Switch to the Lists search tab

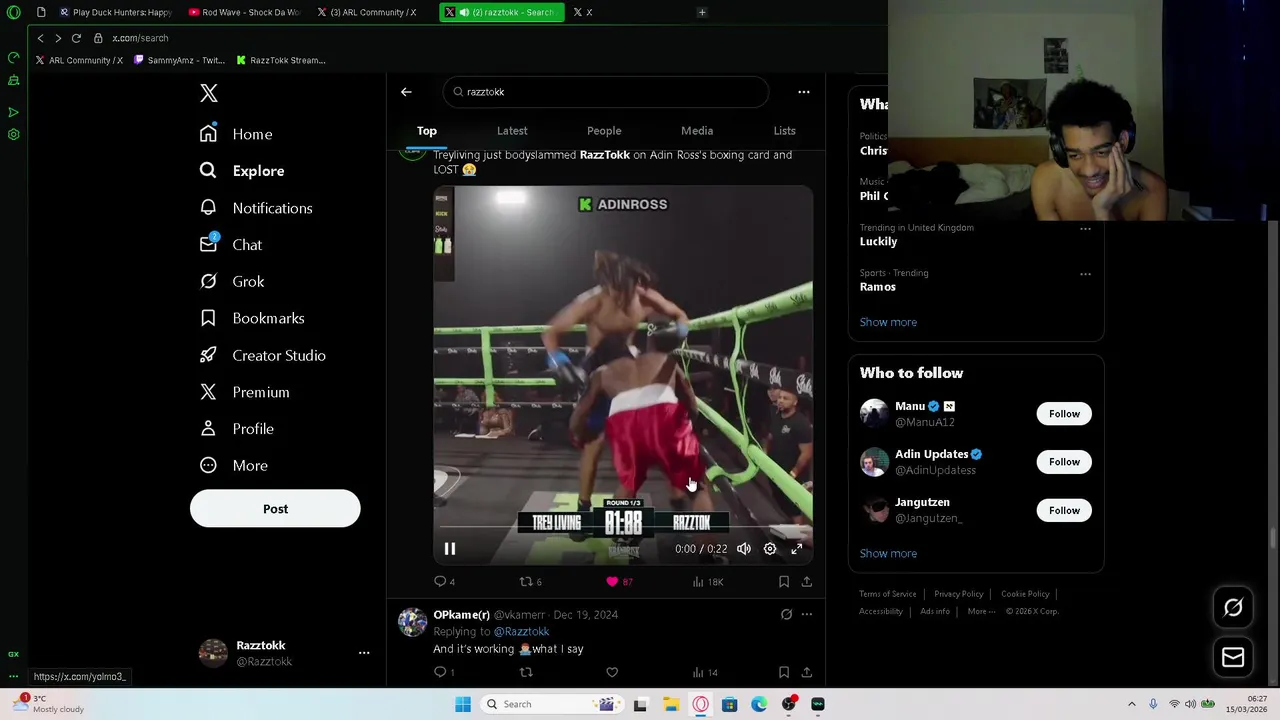(784, 131)
